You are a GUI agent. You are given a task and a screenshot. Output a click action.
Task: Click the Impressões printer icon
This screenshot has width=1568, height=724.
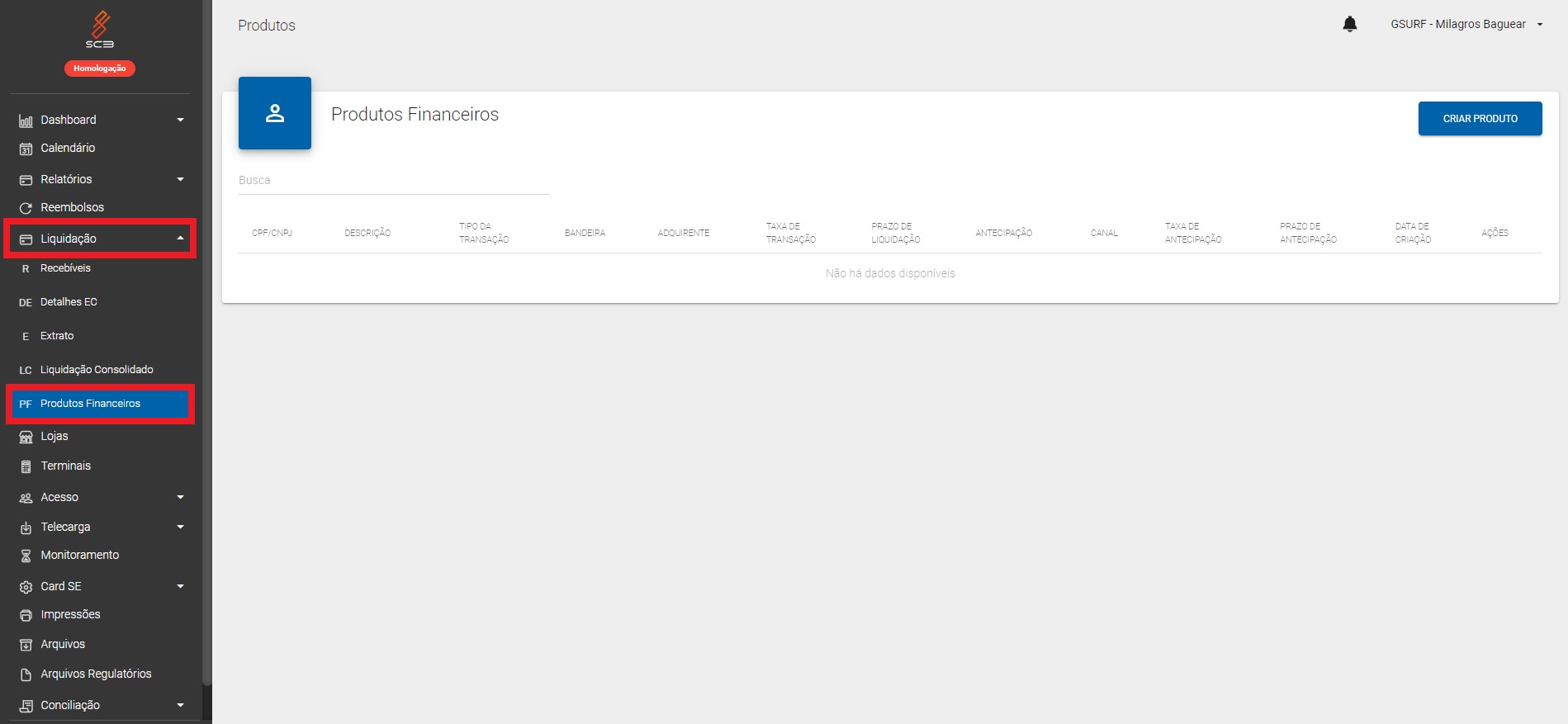coord(26,615)
